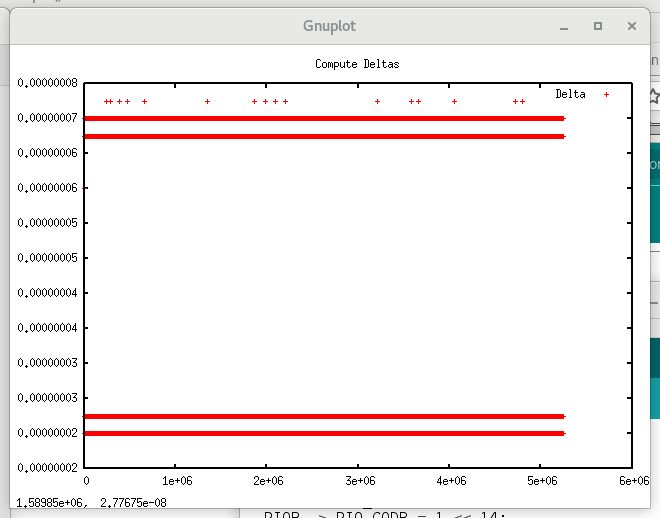Click the 0.00000008 y-axis label
Image resolution: width=660 pixels, height=518 pixels.
[x=48, y=83]
